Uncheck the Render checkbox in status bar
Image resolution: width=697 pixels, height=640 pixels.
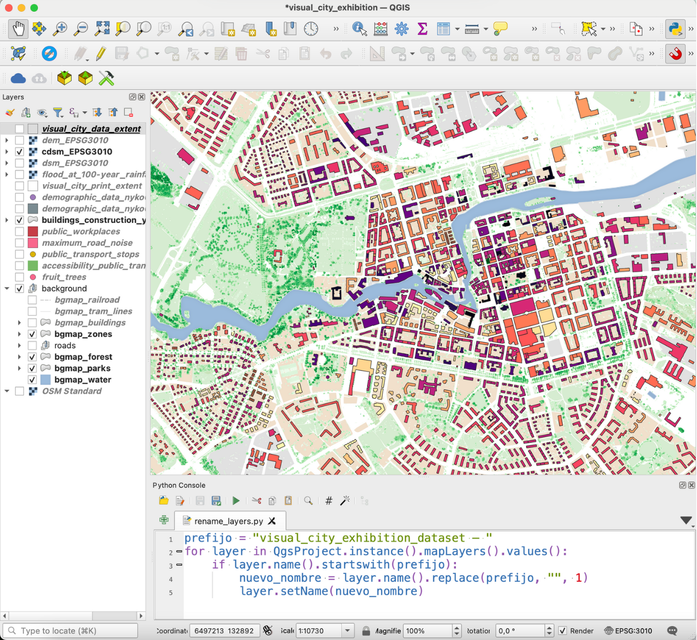(x=562, y=631)
